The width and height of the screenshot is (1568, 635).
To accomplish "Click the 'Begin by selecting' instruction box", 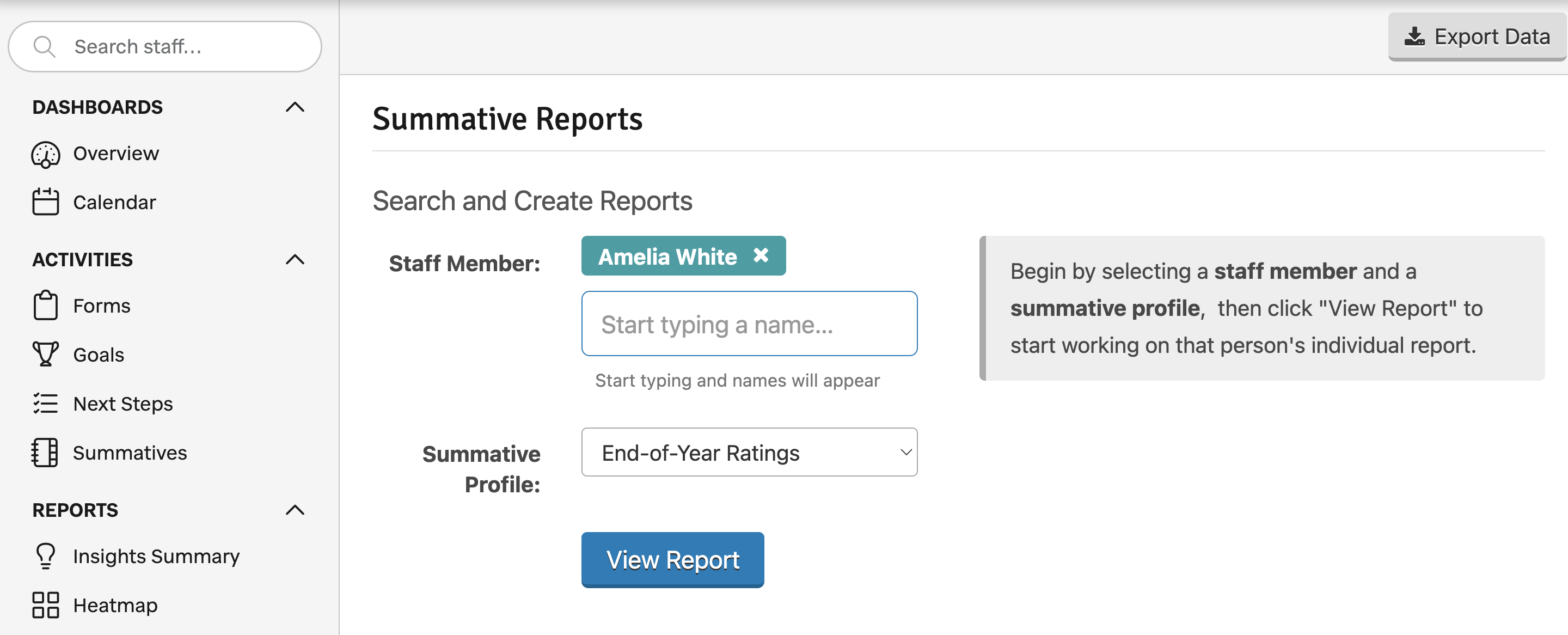I will 1261,308.
